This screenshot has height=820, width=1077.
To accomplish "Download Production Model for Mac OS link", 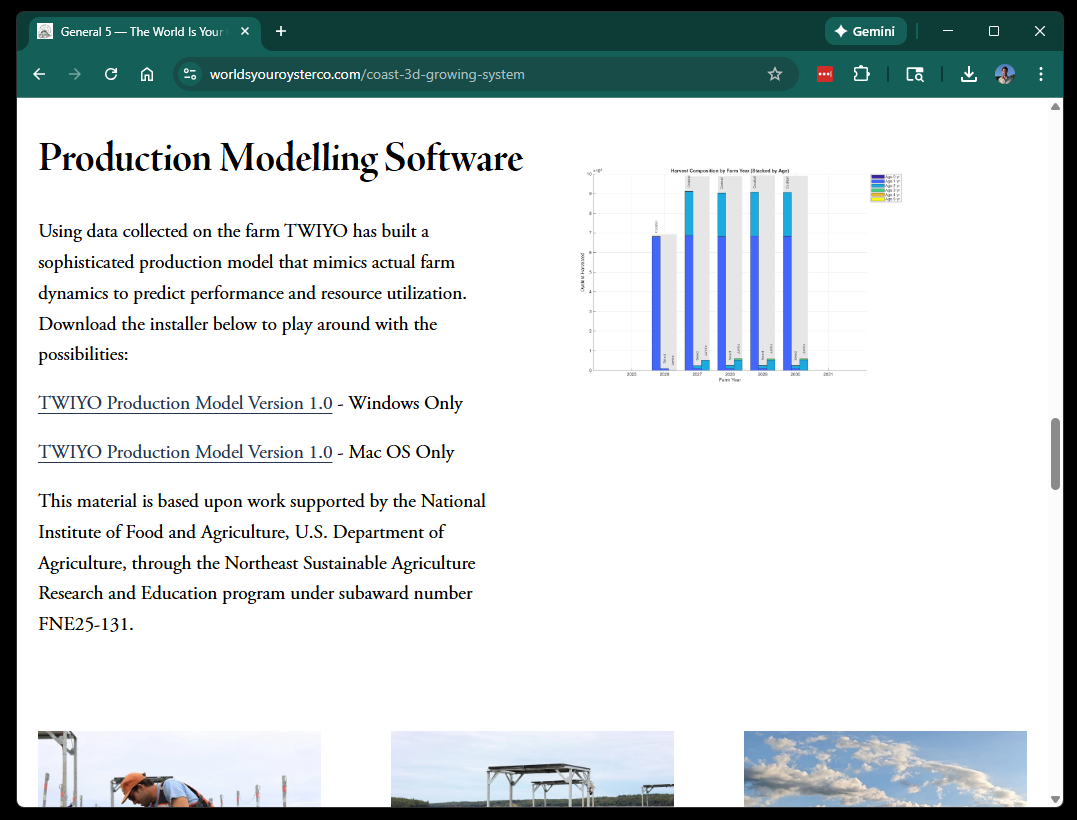I will (x=185, y=452).
